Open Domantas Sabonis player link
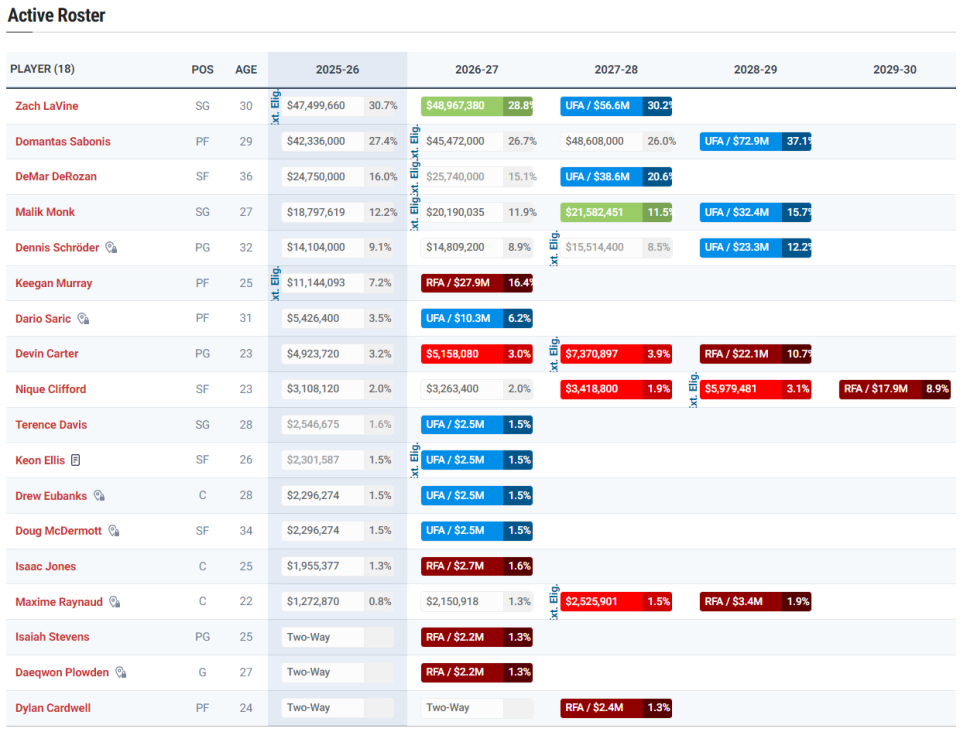This screenshot has height=732, width=960. [x=63, y=142]
